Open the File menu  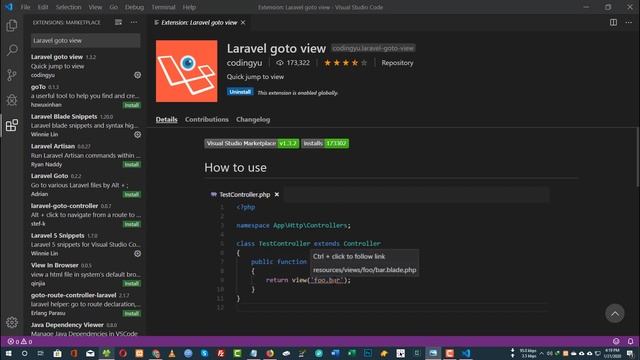click(x=25, y=7)
